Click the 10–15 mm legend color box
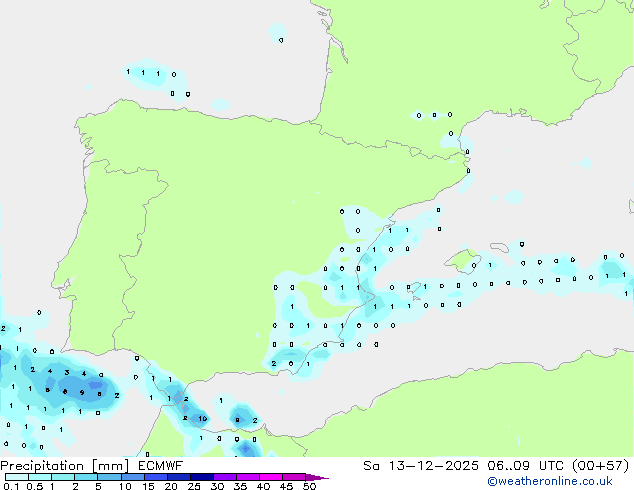 point(132,477)
